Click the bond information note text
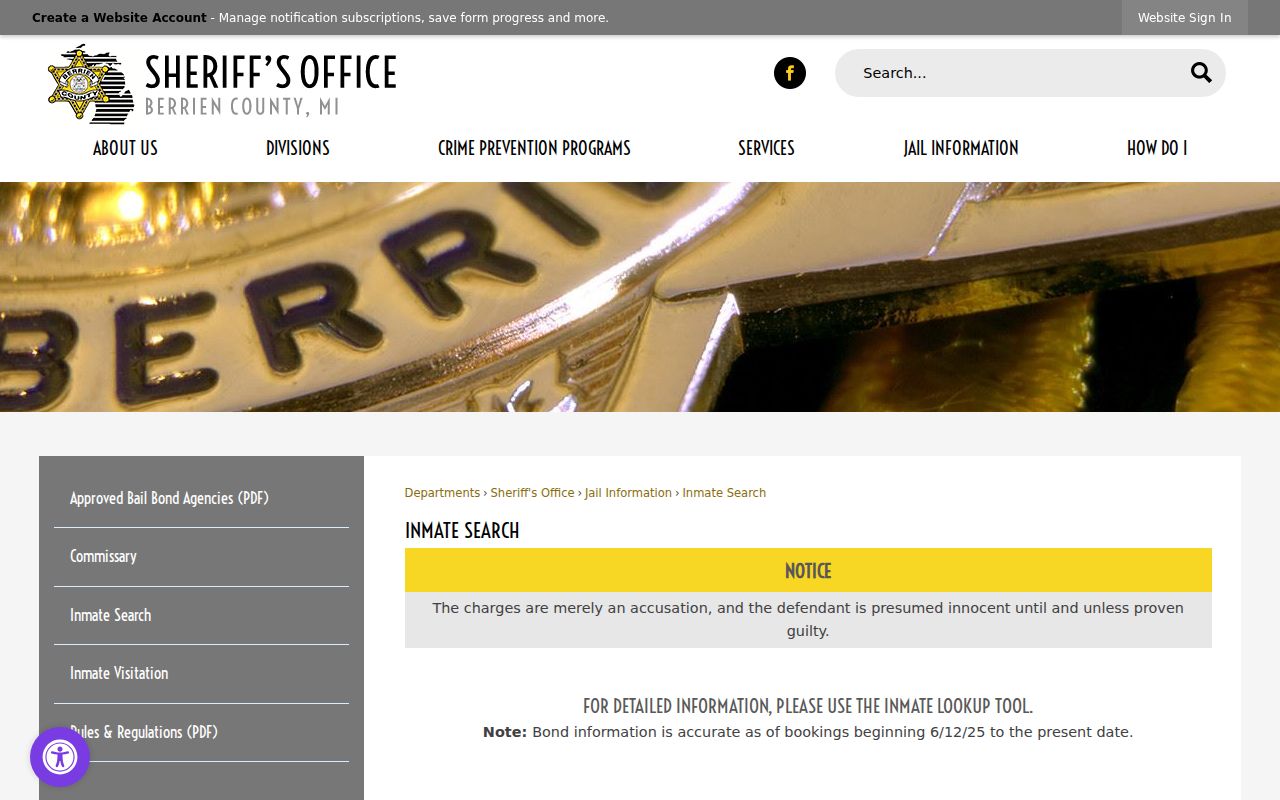 808,732
